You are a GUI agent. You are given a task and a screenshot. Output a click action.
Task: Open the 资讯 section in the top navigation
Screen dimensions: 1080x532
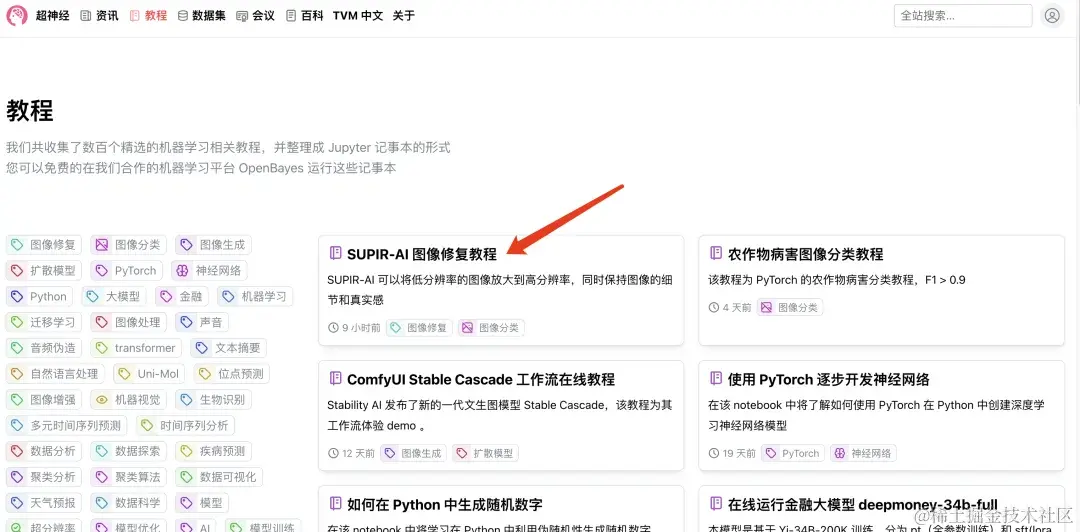coord(99,15)
